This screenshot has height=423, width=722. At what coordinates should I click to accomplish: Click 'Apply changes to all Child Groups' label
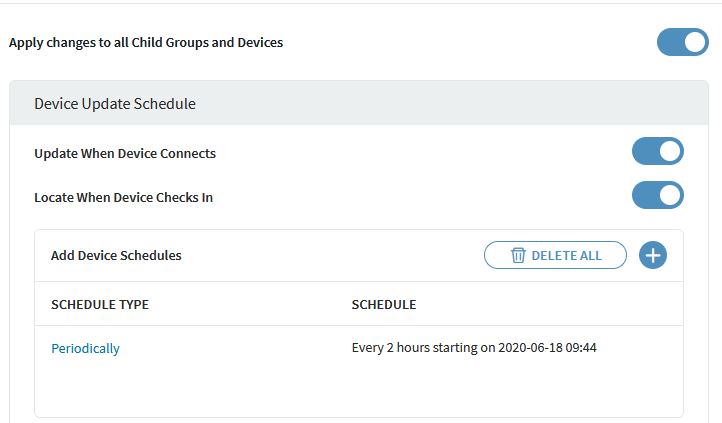[146, 43]
